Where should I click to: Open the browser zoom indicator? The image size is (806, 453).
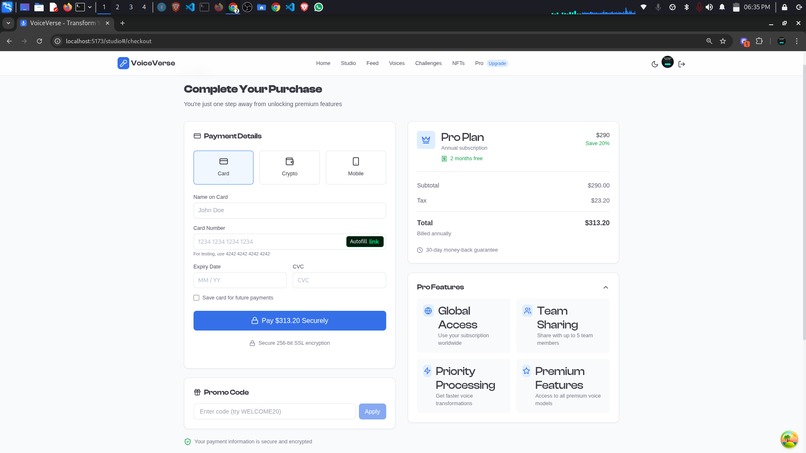pyautogui.click(x=709, y=41)
